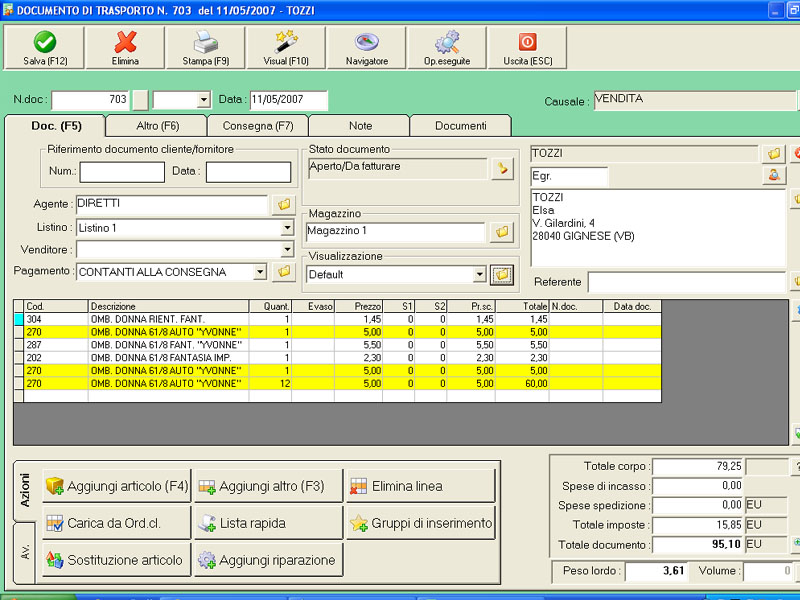
Task: Expand the Pagamento dropdown
Action: (260, 271)
